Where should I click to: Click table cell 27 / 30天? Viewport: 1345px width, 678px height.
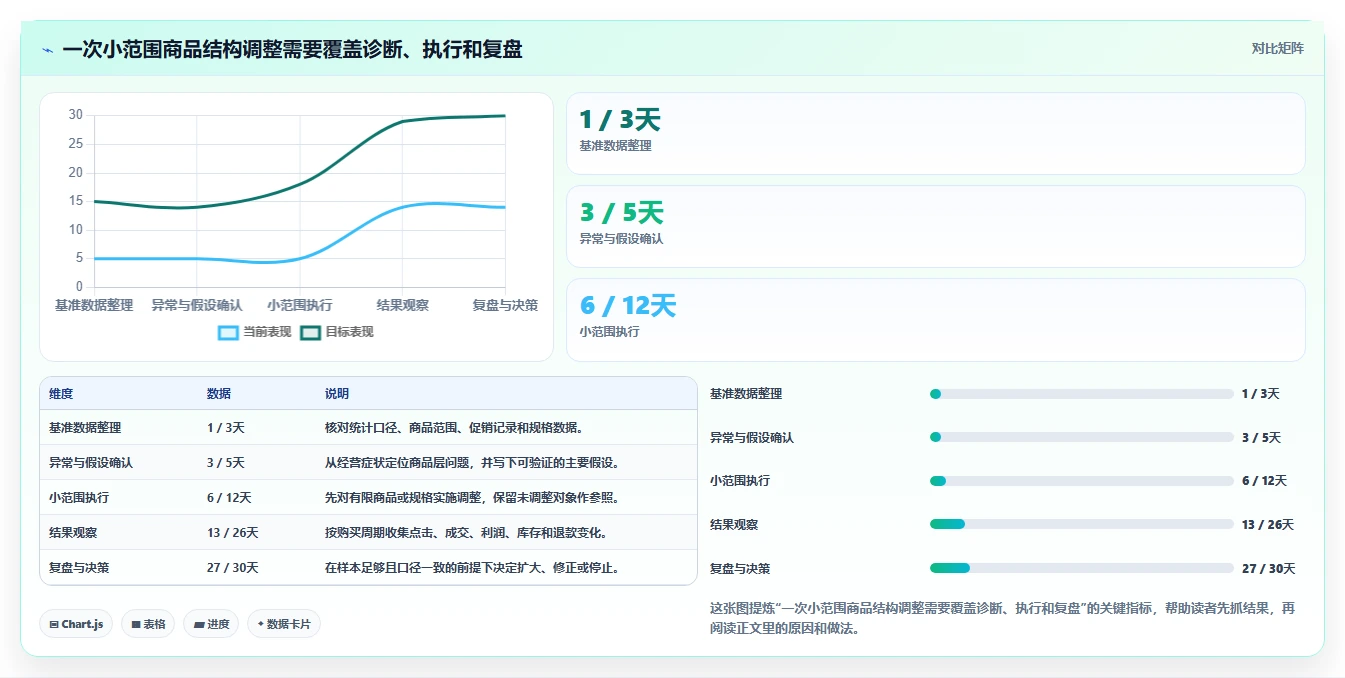233,568
